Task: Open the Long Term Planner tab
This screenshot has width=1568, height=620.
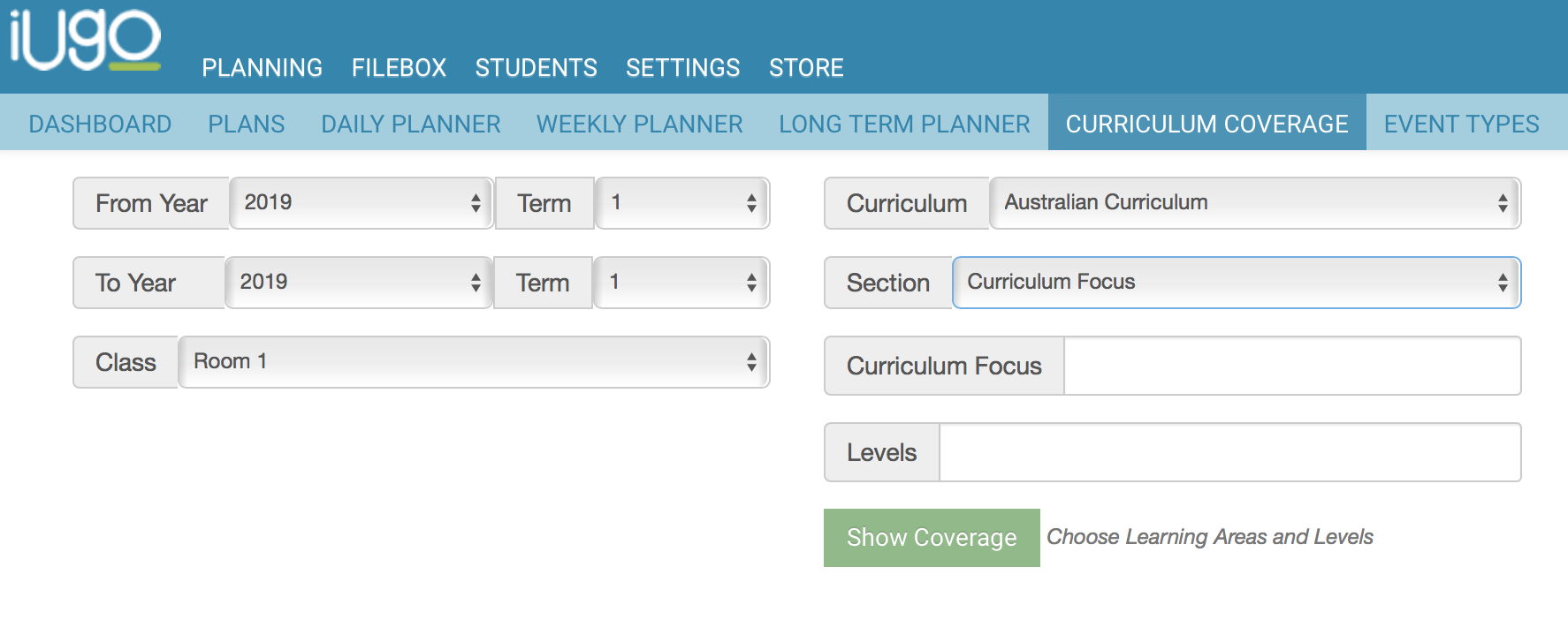Action: (x=904, y=124)
